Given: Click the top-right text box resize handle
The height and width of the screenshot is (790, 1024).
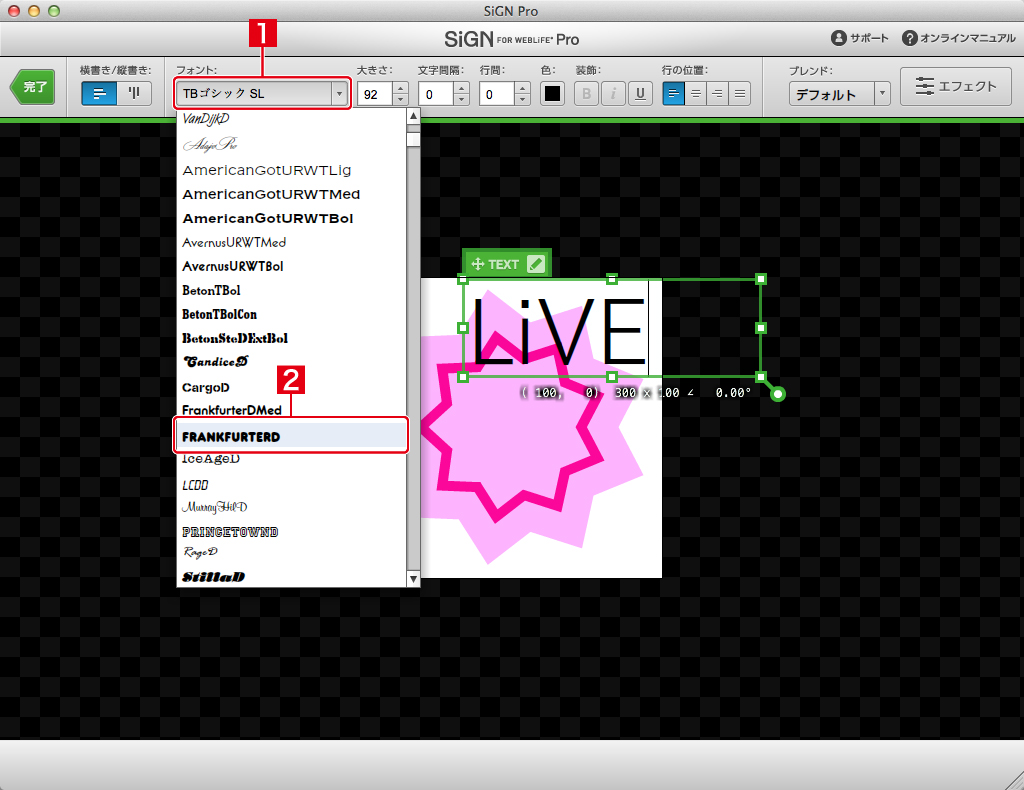Looking at the screenshot, I should 761,279.
